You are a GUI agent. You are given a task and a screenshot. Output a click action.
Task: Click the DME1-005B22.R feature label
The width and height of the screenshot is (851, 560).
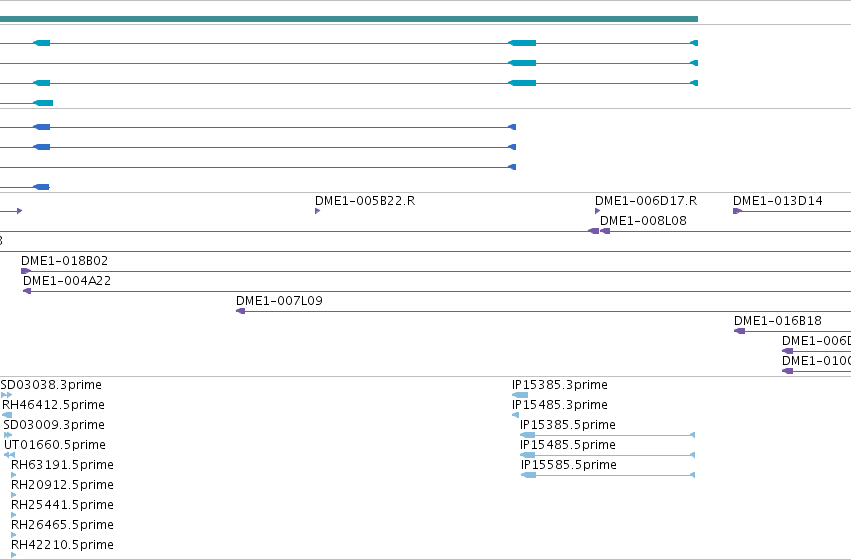tap(365, 201)
